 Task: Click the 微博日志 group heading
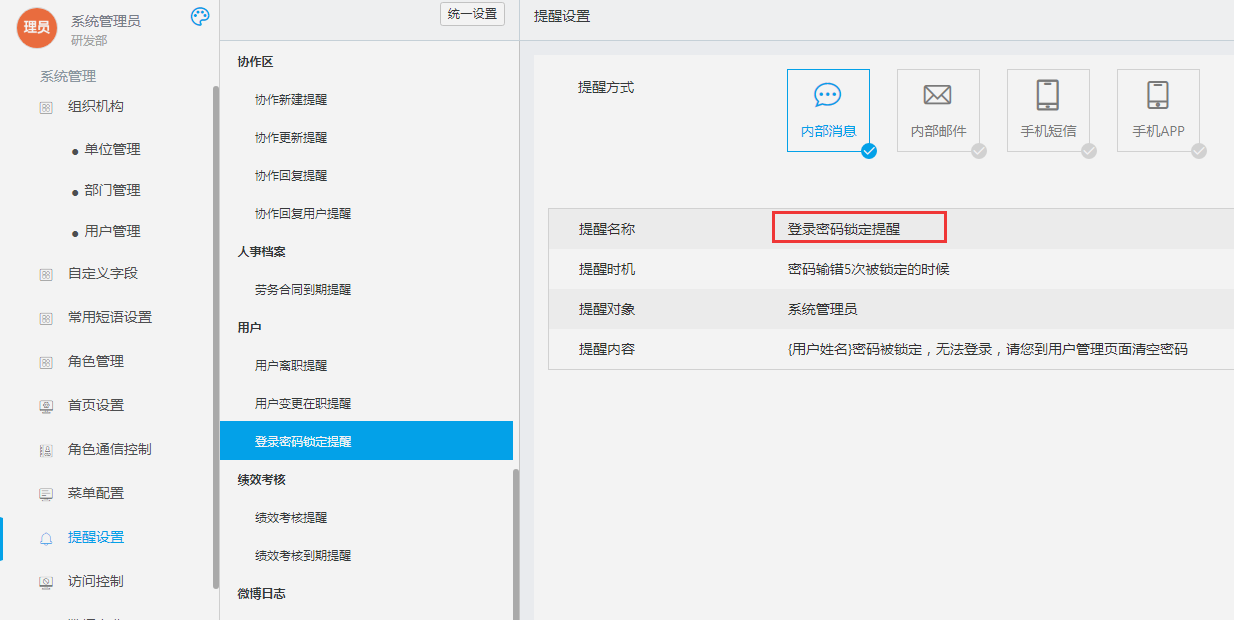coord(261,594)
